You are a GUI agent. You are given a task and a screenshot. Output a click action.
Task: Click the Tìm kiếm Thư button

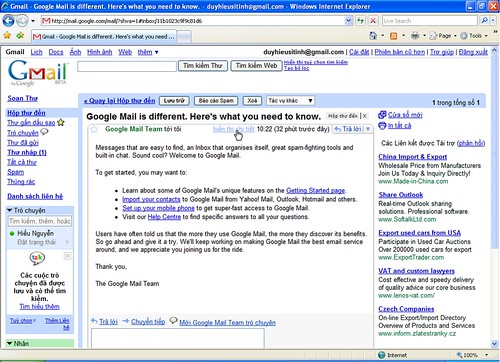pos(203,66)
